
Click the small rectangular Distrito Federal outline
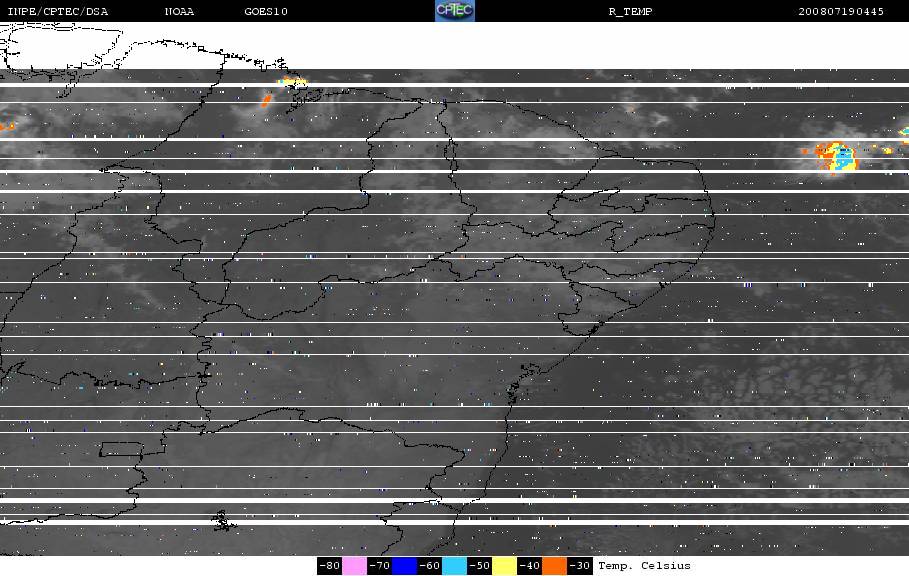(121, 449)
